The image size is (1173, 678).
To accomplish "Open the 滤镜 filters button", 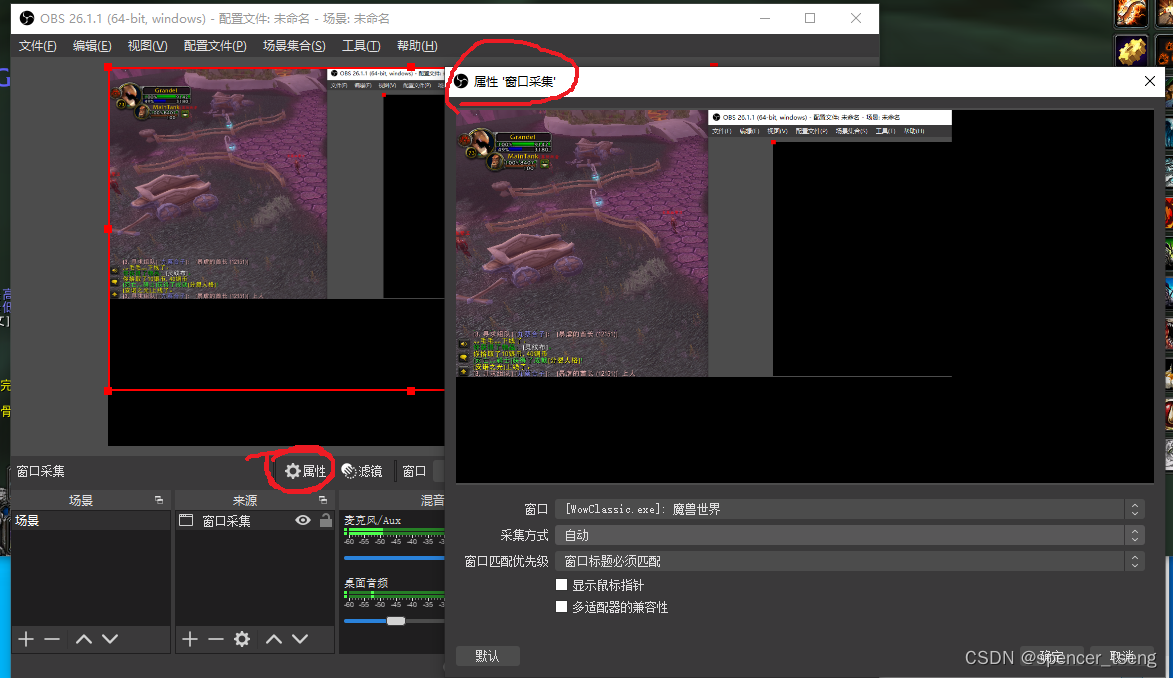I will click(362, 471).
